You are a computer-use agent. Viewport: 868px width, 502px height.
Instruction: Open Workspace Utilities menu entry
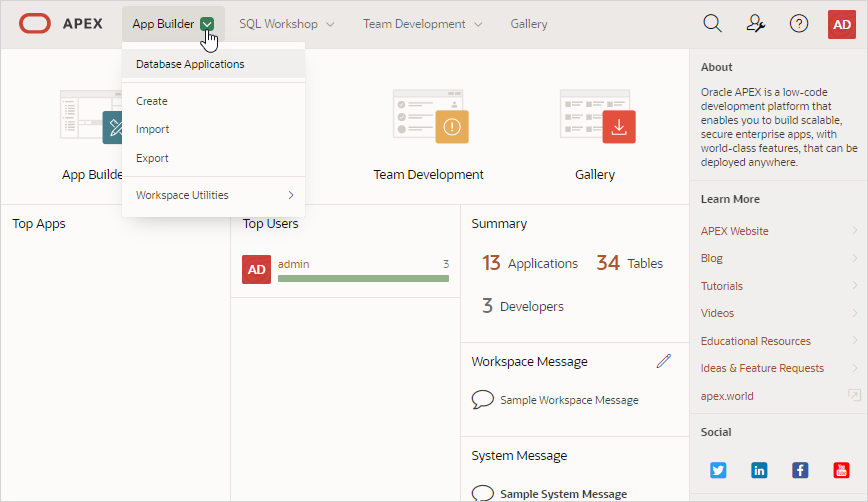(213, 195)
